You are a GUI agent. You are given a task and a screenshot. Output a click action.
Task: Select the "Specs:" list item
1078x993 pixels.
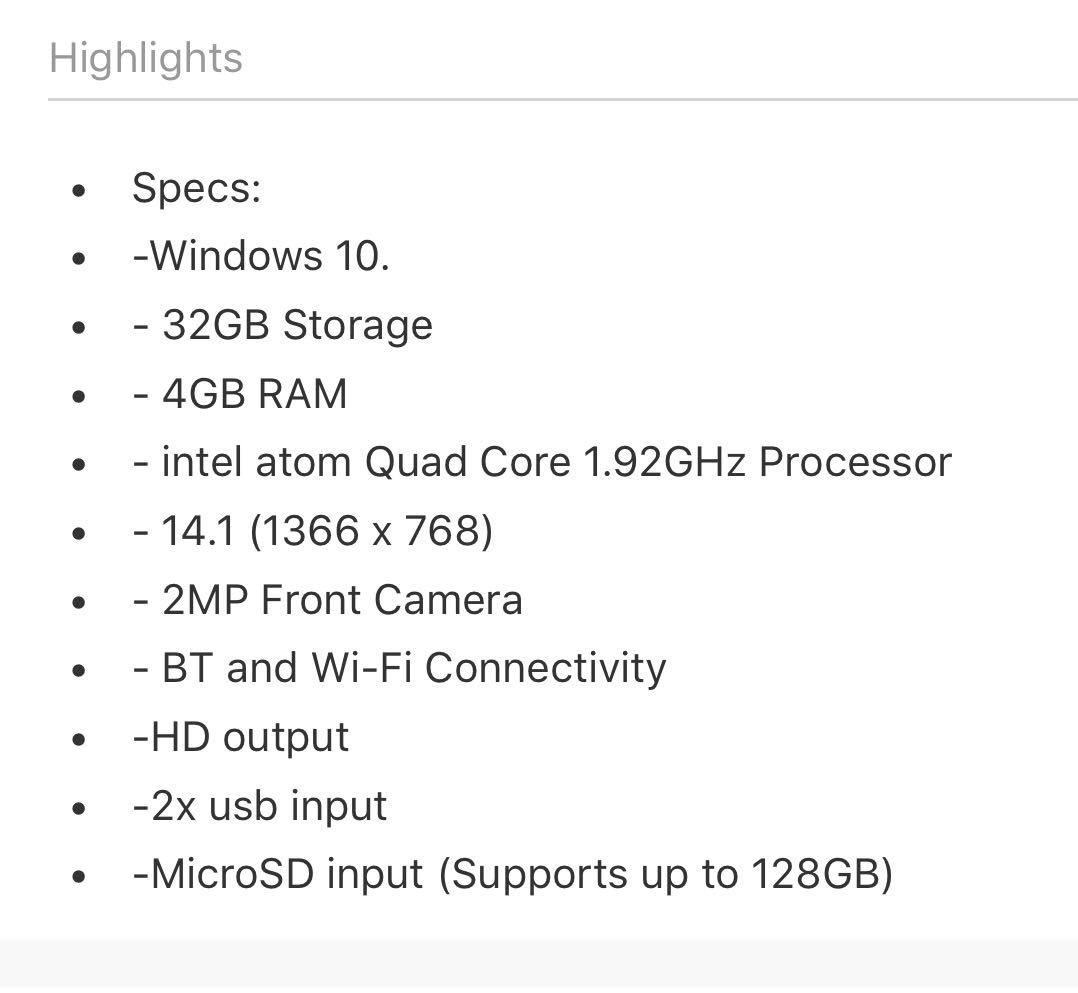(x=196, y=188)
